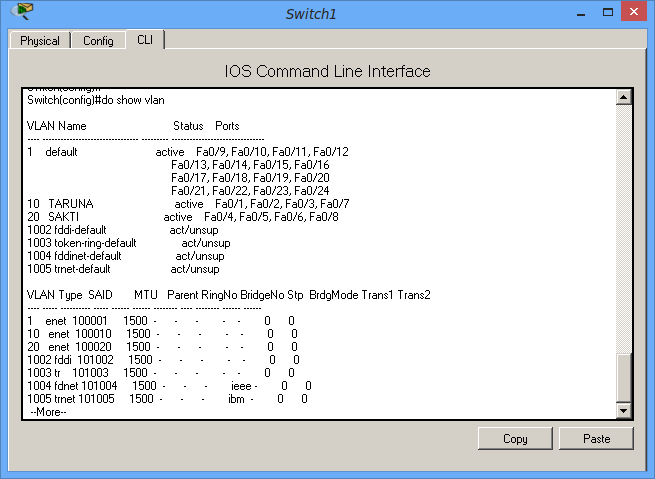Click port list 'Fa0/21, Fa0/22, Fa0/23, Fa0/24'
Screen dimensions: 655x479
[x=250, y=191]
